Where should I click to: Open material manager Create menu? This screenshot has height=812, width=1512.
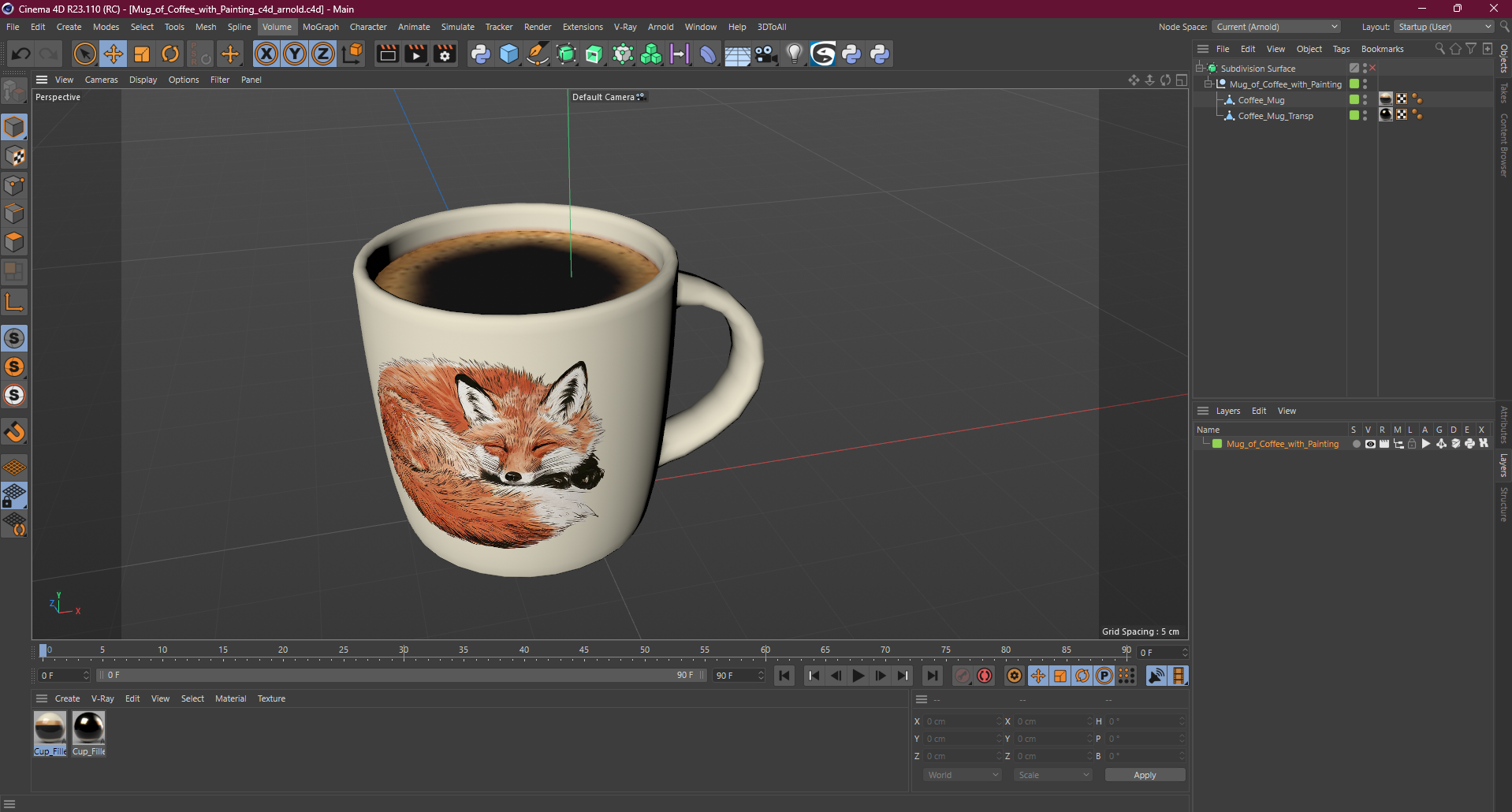67,698
